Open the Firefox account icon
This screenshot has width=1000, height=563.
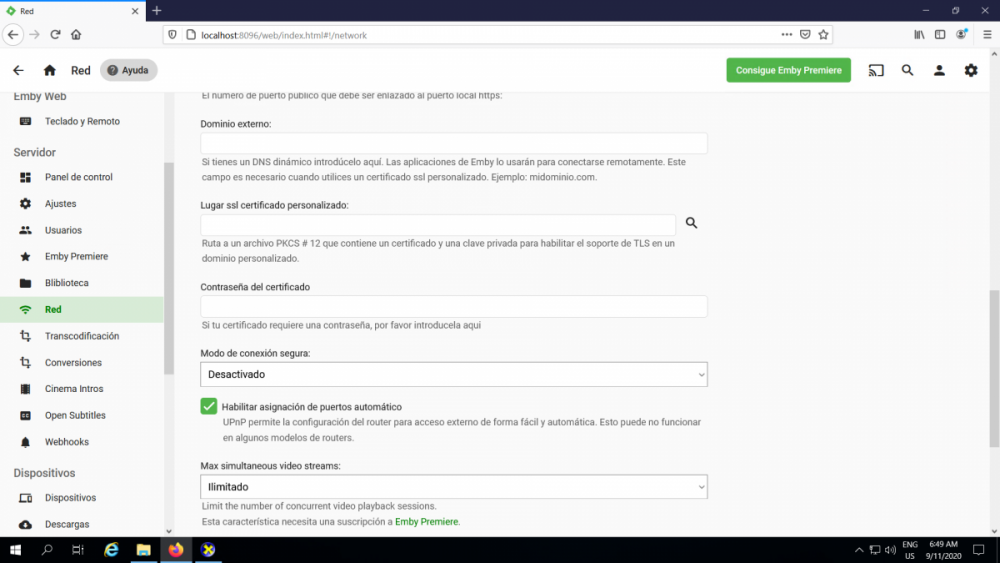[961, 34]
